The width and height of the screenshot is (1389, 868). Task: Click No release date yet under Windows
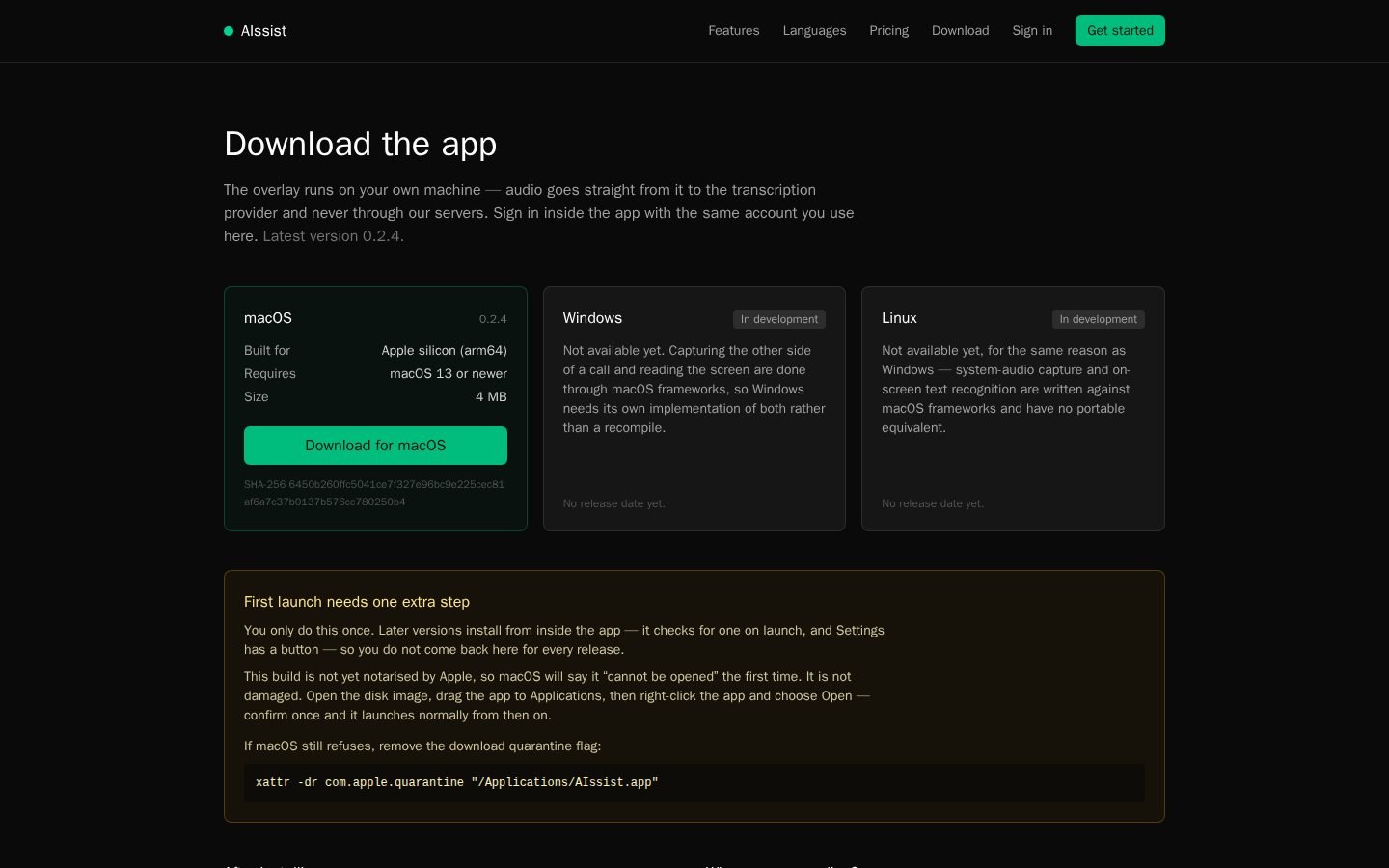pyautogui.click(x=614, y=503)
